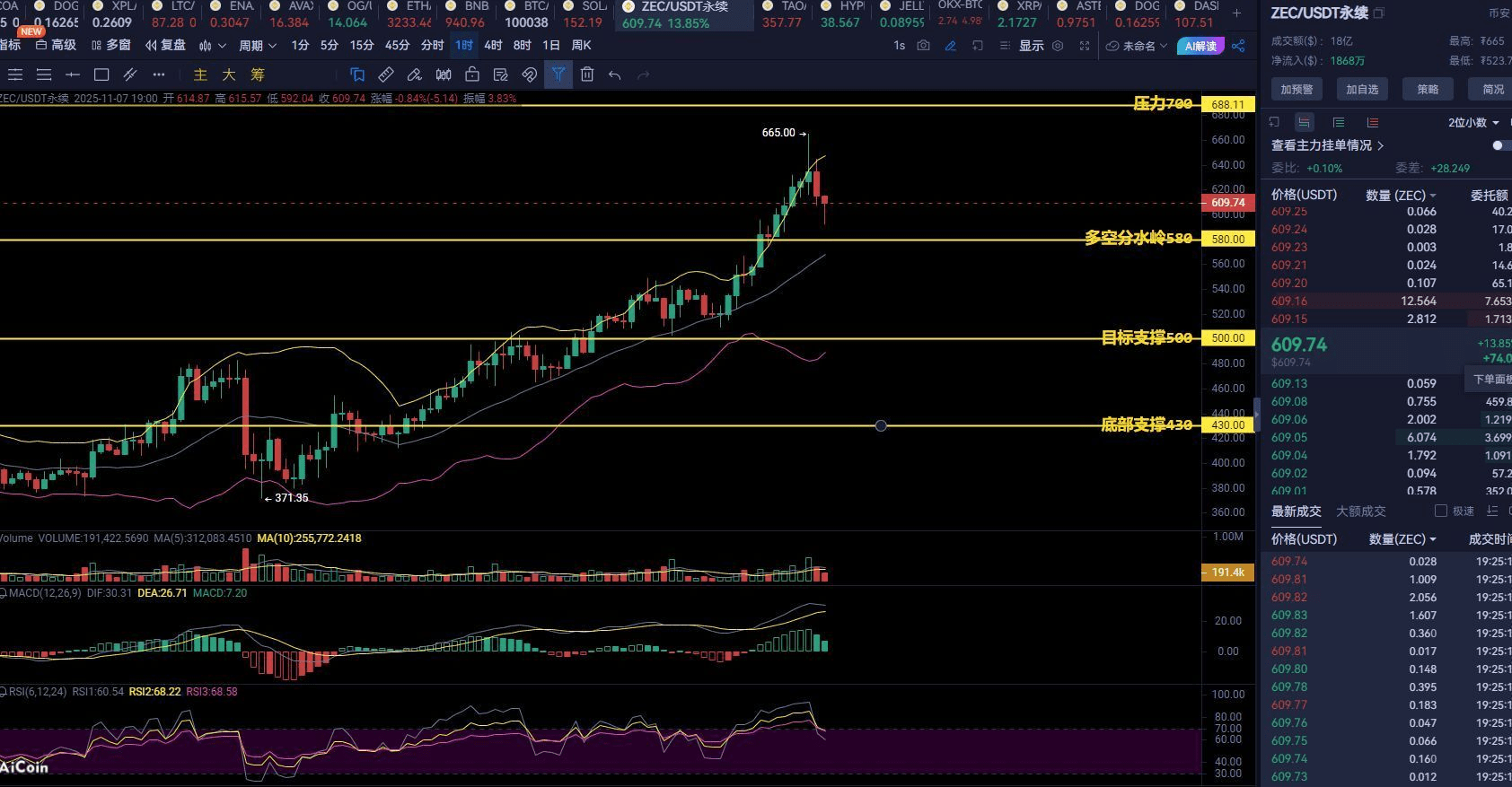Check the 极速 checkbox
The height and width of the screenshot is (787, 1512).
click(x=1441, y=511)
